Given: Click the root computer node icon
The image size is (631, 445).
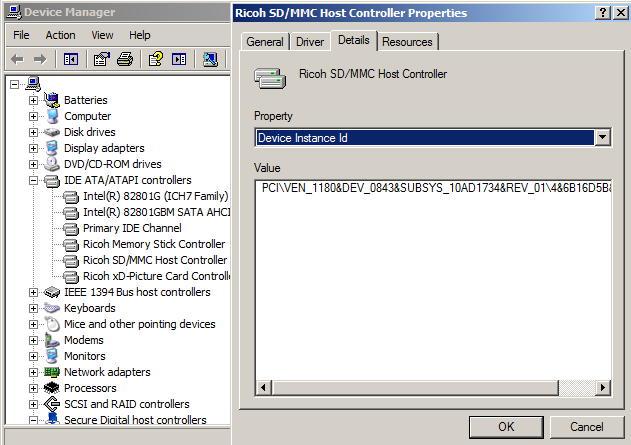Looking at the screenshot, I should 33,84.
